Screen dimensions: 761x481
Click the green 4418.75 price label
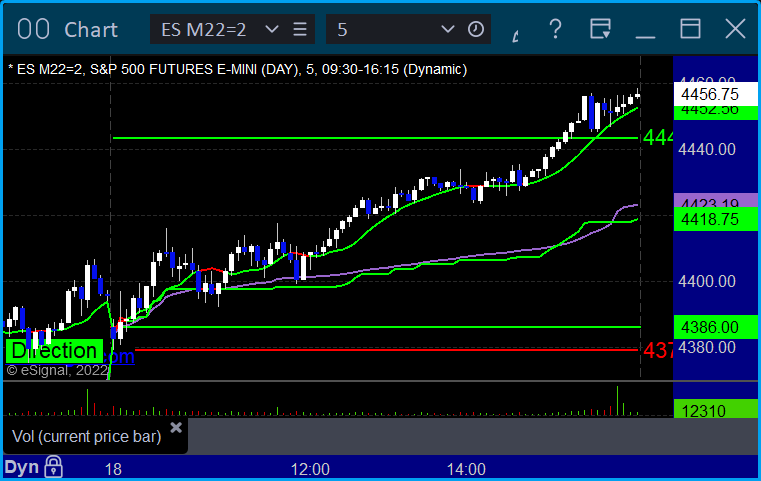pos(715,219)
